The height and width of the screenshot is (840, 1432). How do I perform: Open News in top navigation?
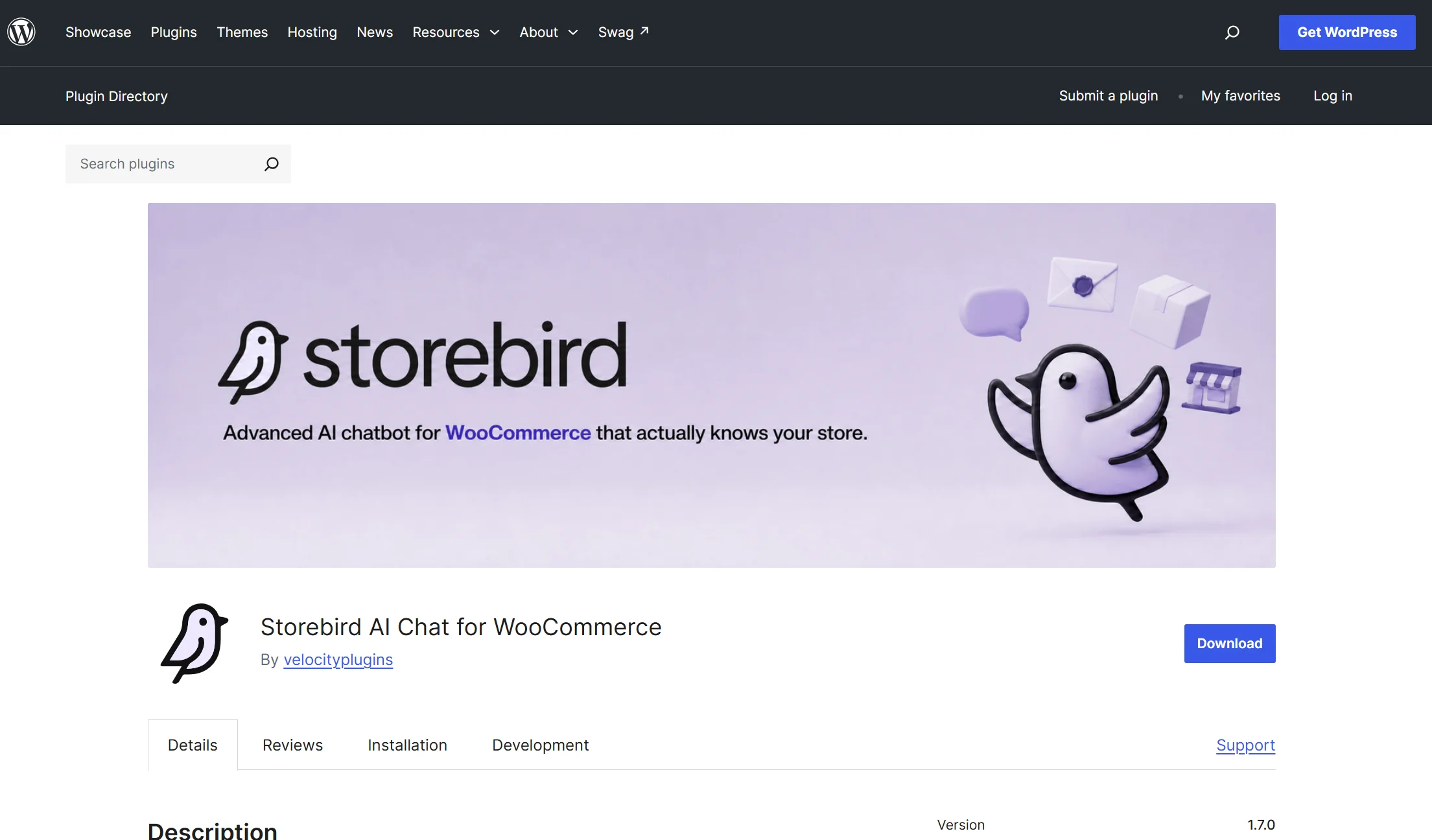pyautogui.click(x=375, y=32)
